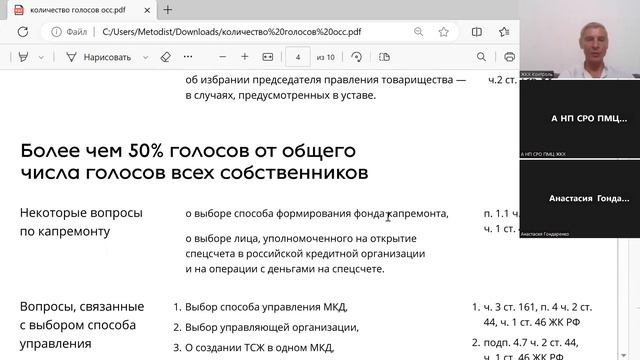Rotate the PDF page

pyautogui.click(x=356, y=57)
